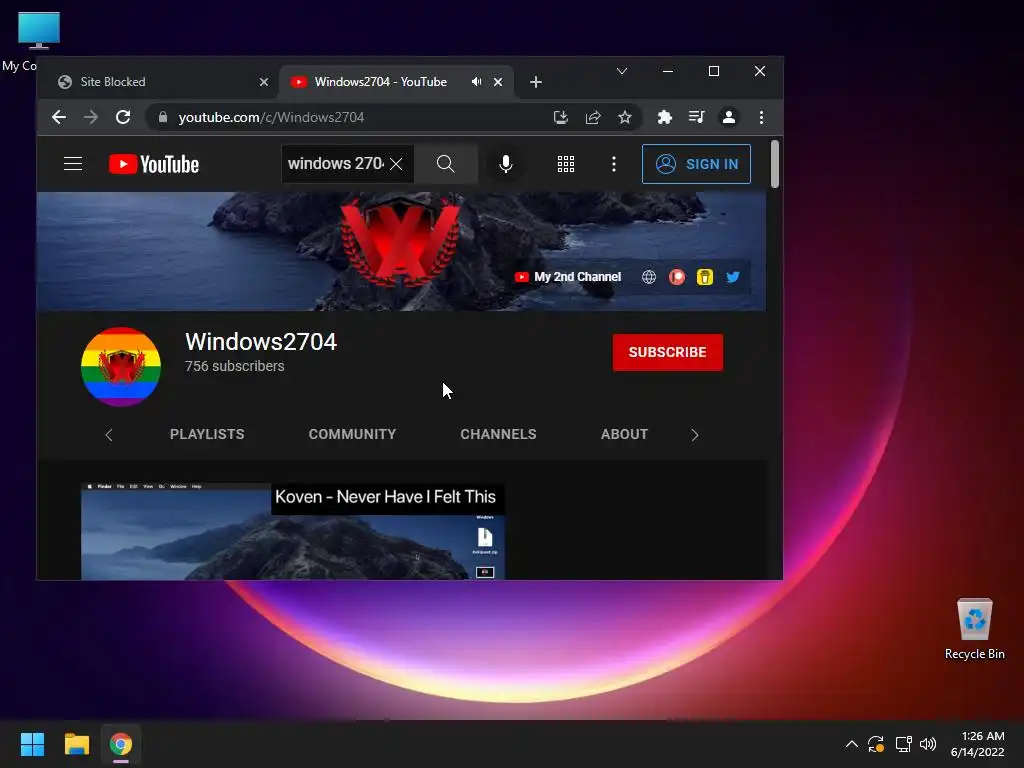
Task: Click the YouTube search magnifier button
Action: point(445,164)
